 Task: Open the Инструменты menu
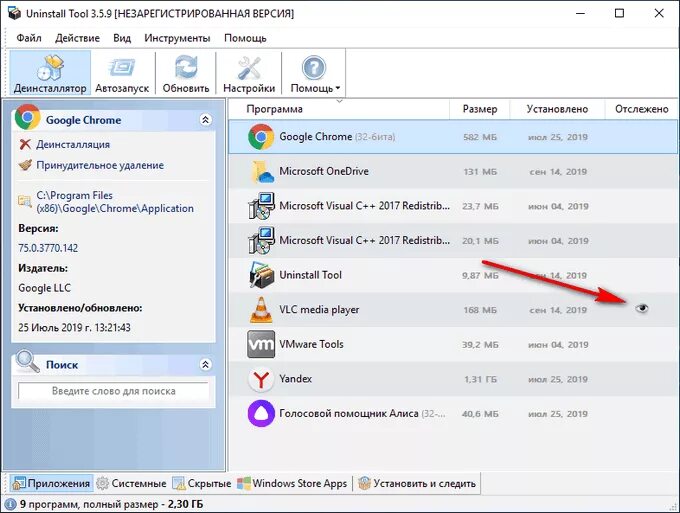coord(177,38)
